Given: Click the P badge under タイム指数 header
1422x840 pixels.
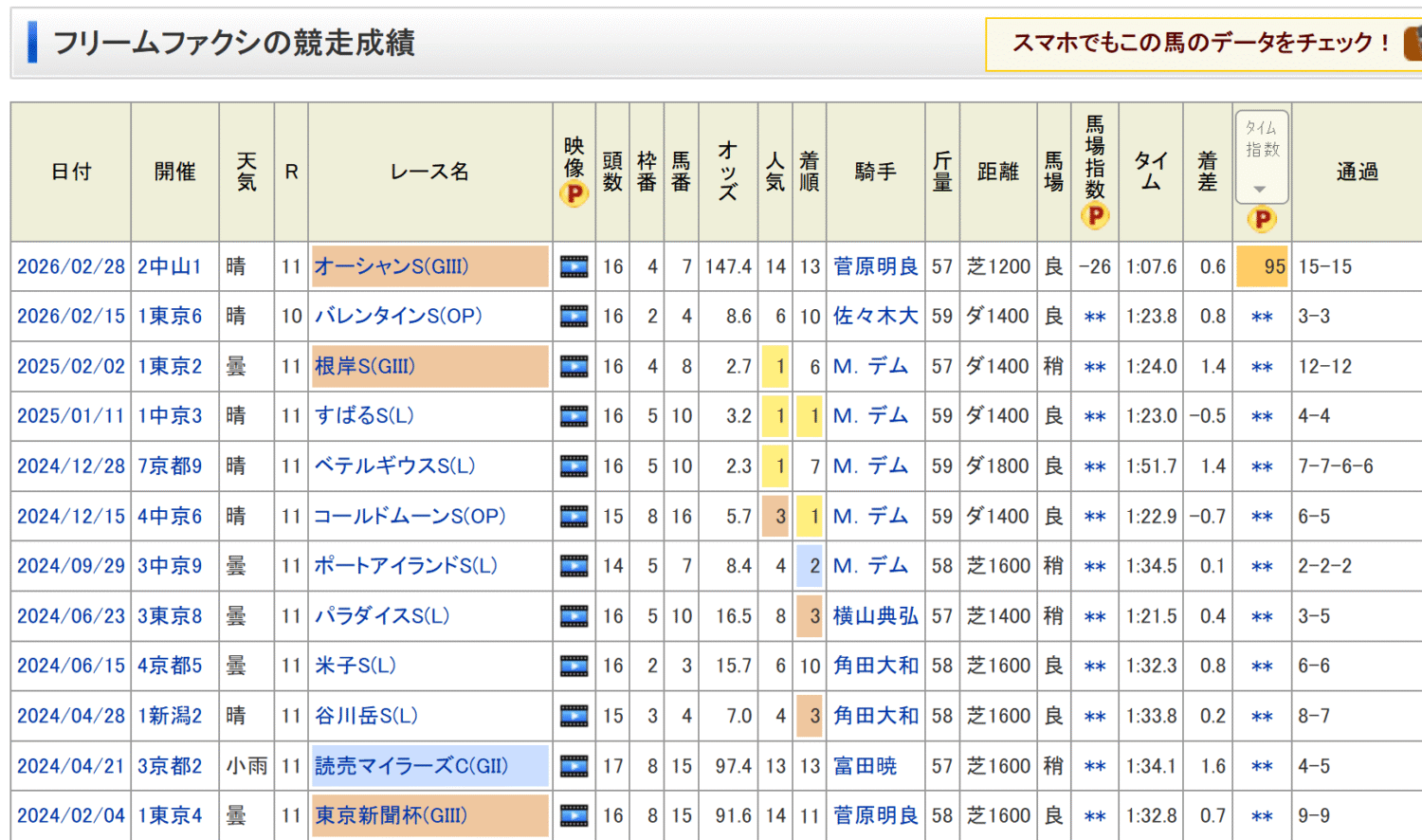Looking at the screenshot, I should [1262, 220].
